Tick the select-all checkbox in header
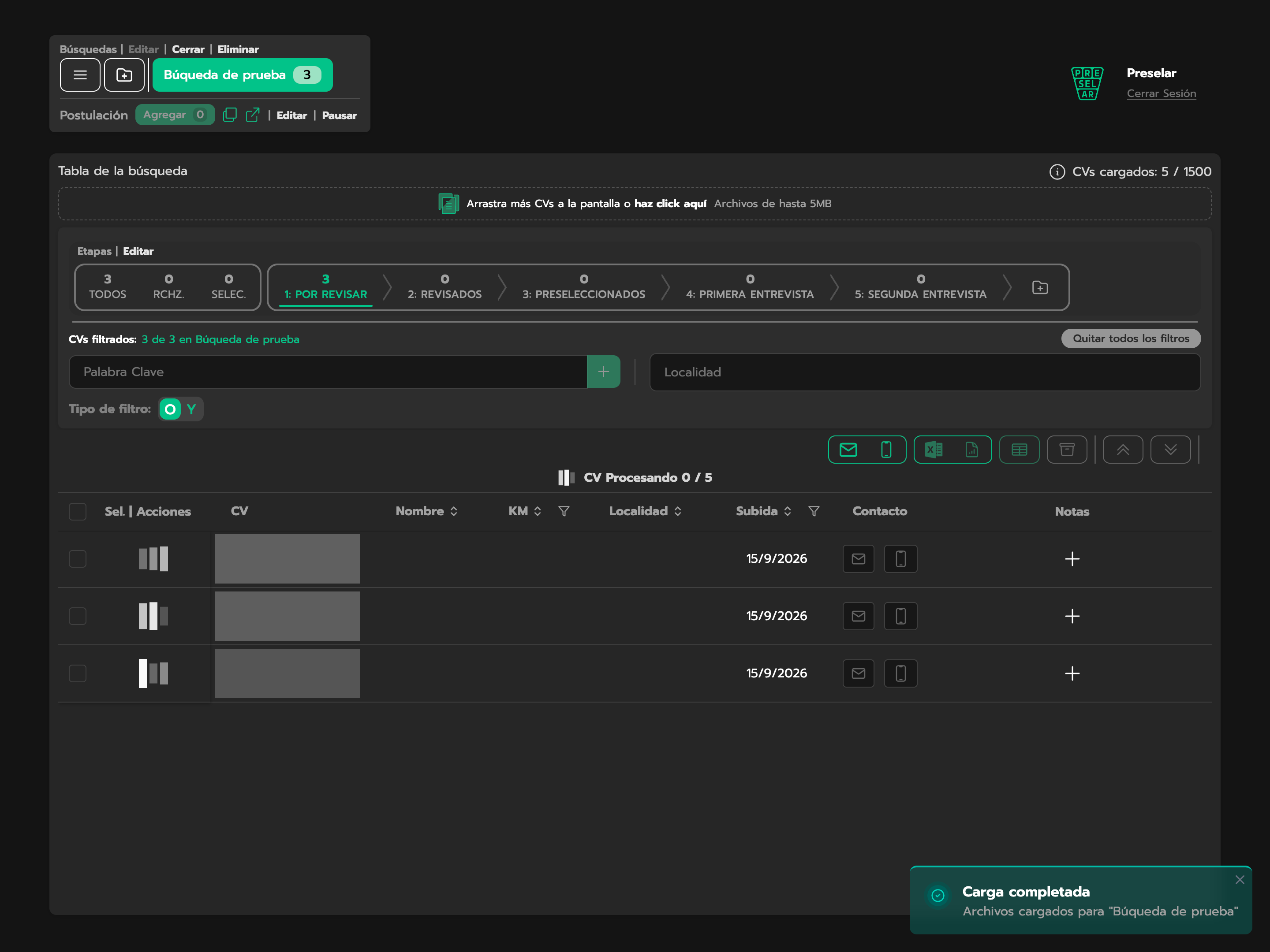 click(78, 511)
